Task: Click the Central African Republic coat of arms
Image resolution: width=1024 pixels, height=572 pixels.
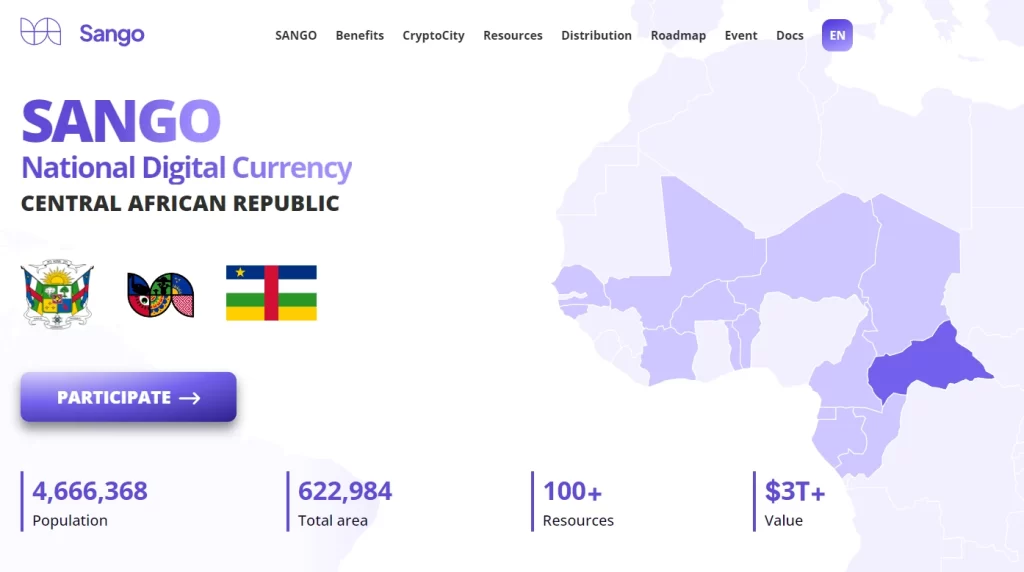Action: pos(57,293)
